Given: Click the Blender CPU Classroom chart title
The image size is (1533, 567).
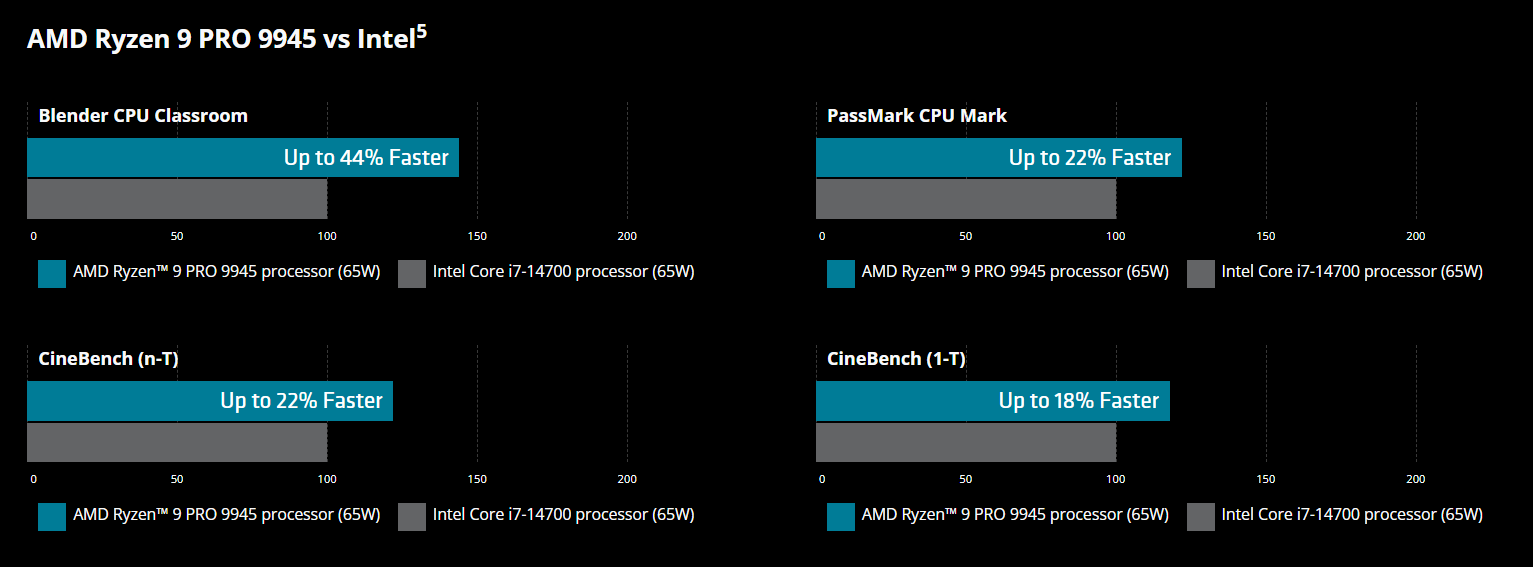Looking at the screenshot, I should click(x=143, y=116).
